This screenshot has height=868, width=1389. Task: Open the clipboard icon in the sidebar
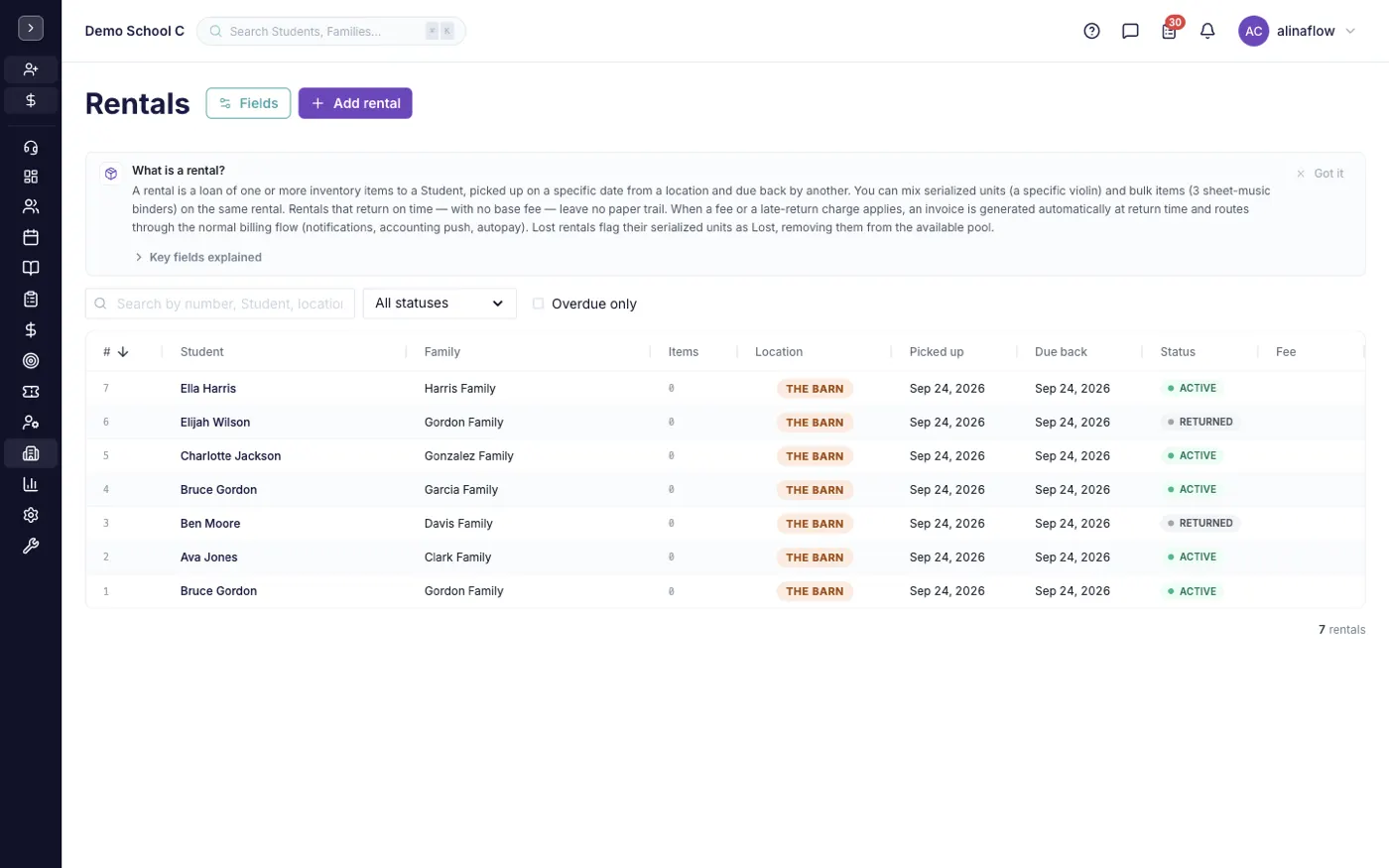coord(31,299)
